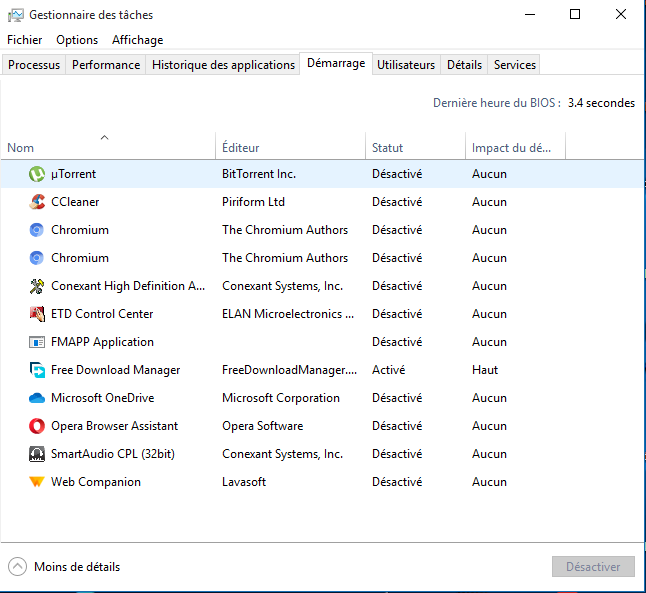The height and width of the screenshot is (593, 646).
Task: Maximize the Task Manager window
Action: tap(575, 14)
